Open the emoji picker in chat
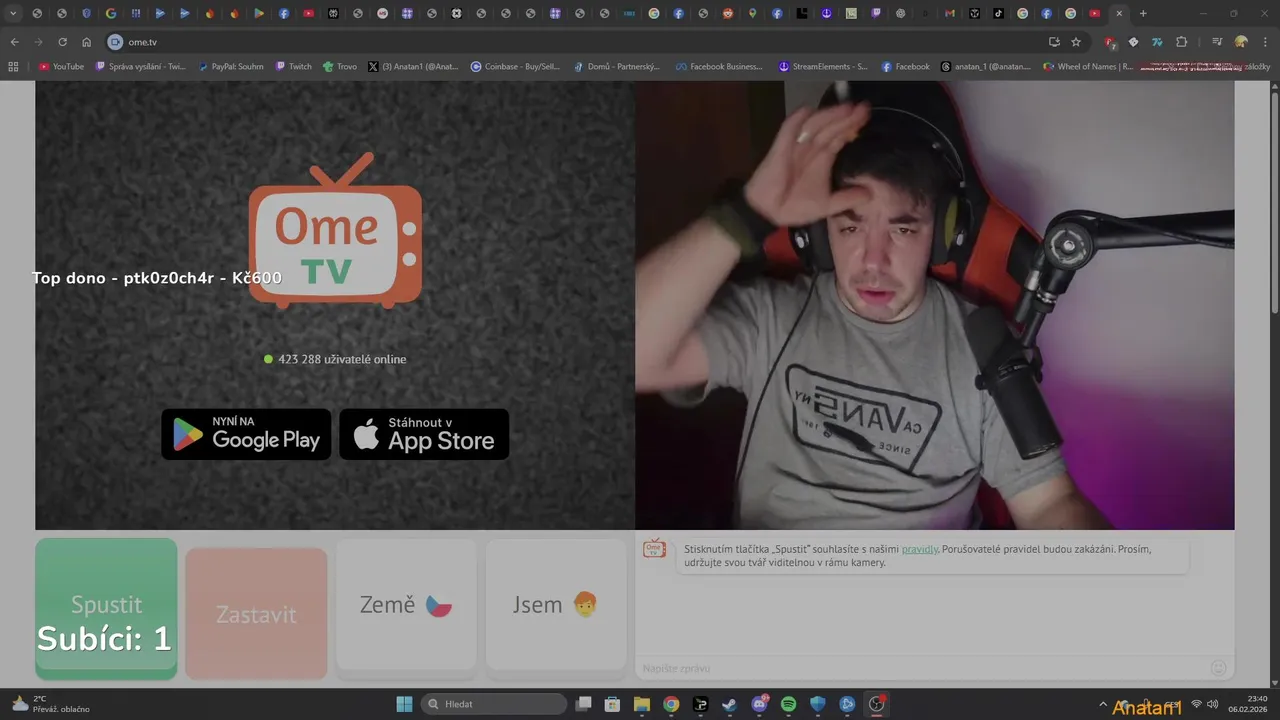 (x=1218, y=668)
